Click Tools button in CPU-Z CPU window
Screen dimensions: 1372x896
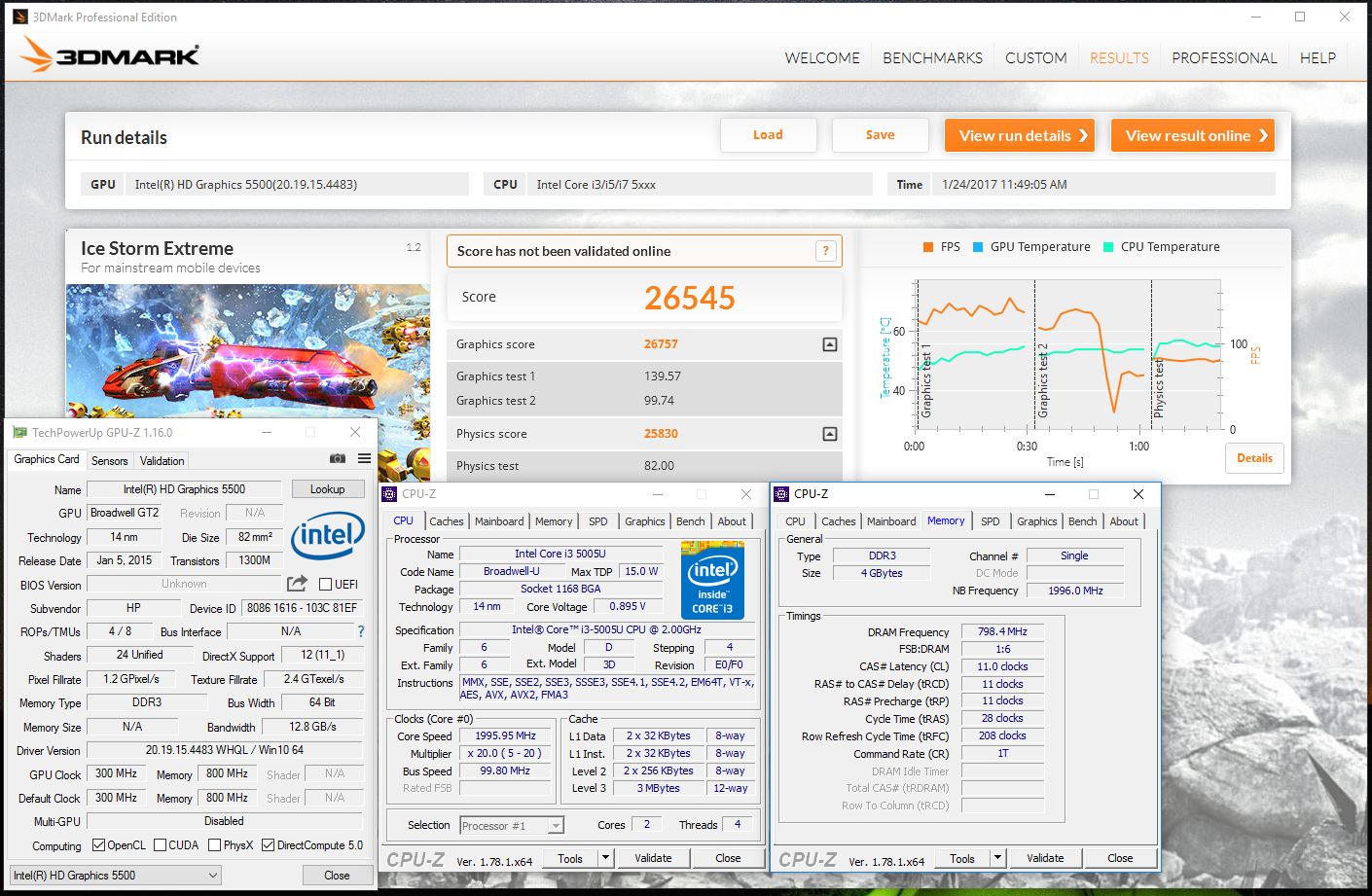[x=570, y=858]
